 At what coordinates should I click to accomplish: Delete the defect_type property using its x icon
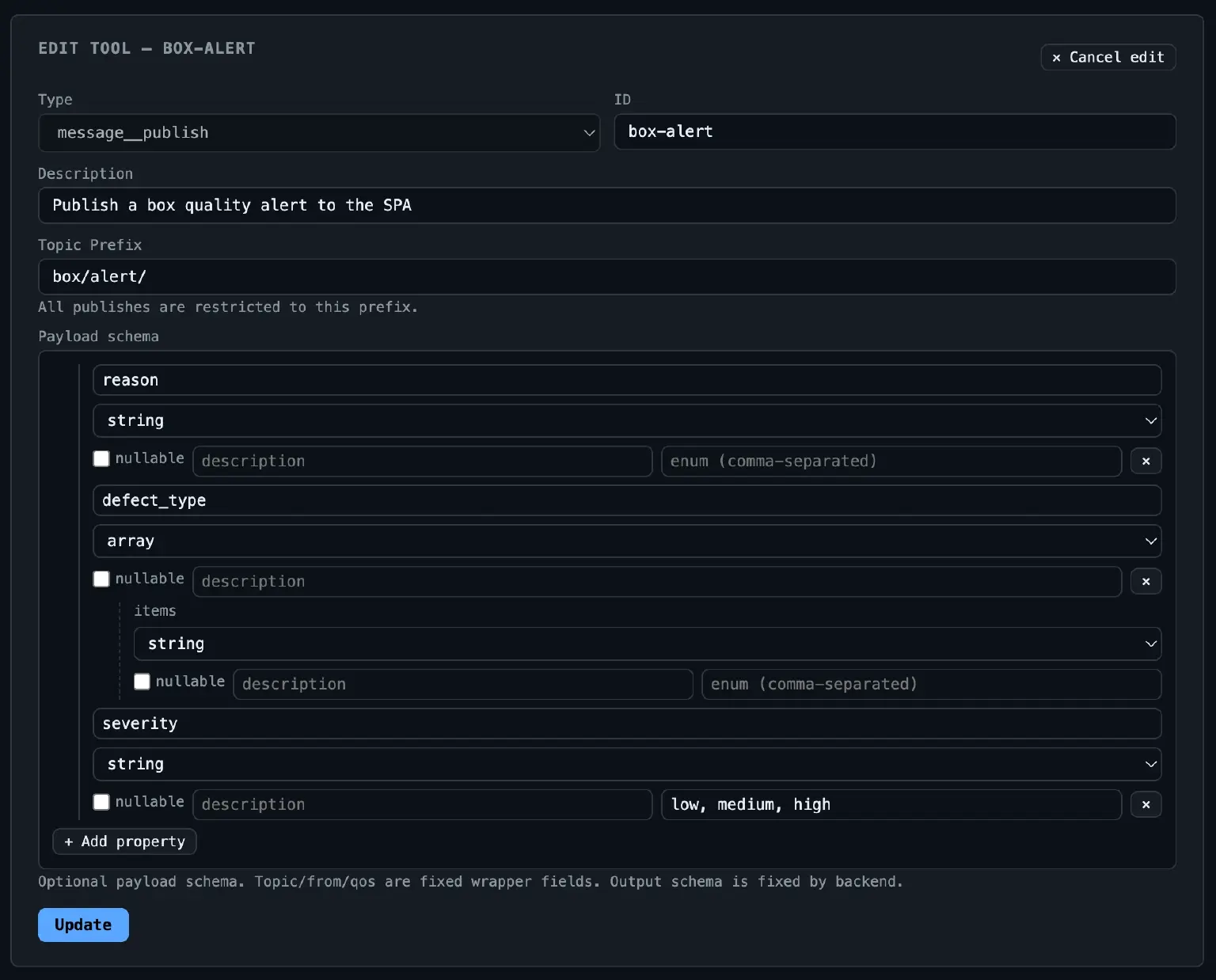pyautogui.click(x=1146, y=581)
